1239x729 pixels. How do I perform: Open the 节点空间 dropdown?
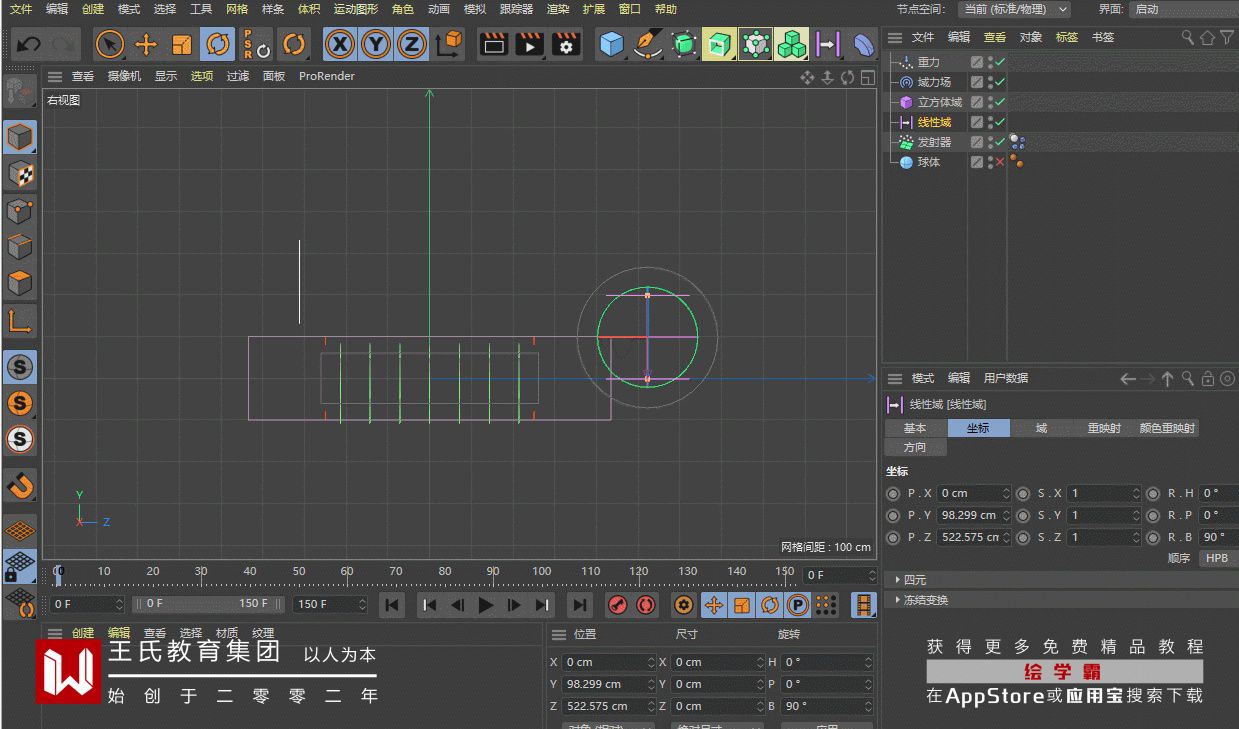coord(1013,9)
